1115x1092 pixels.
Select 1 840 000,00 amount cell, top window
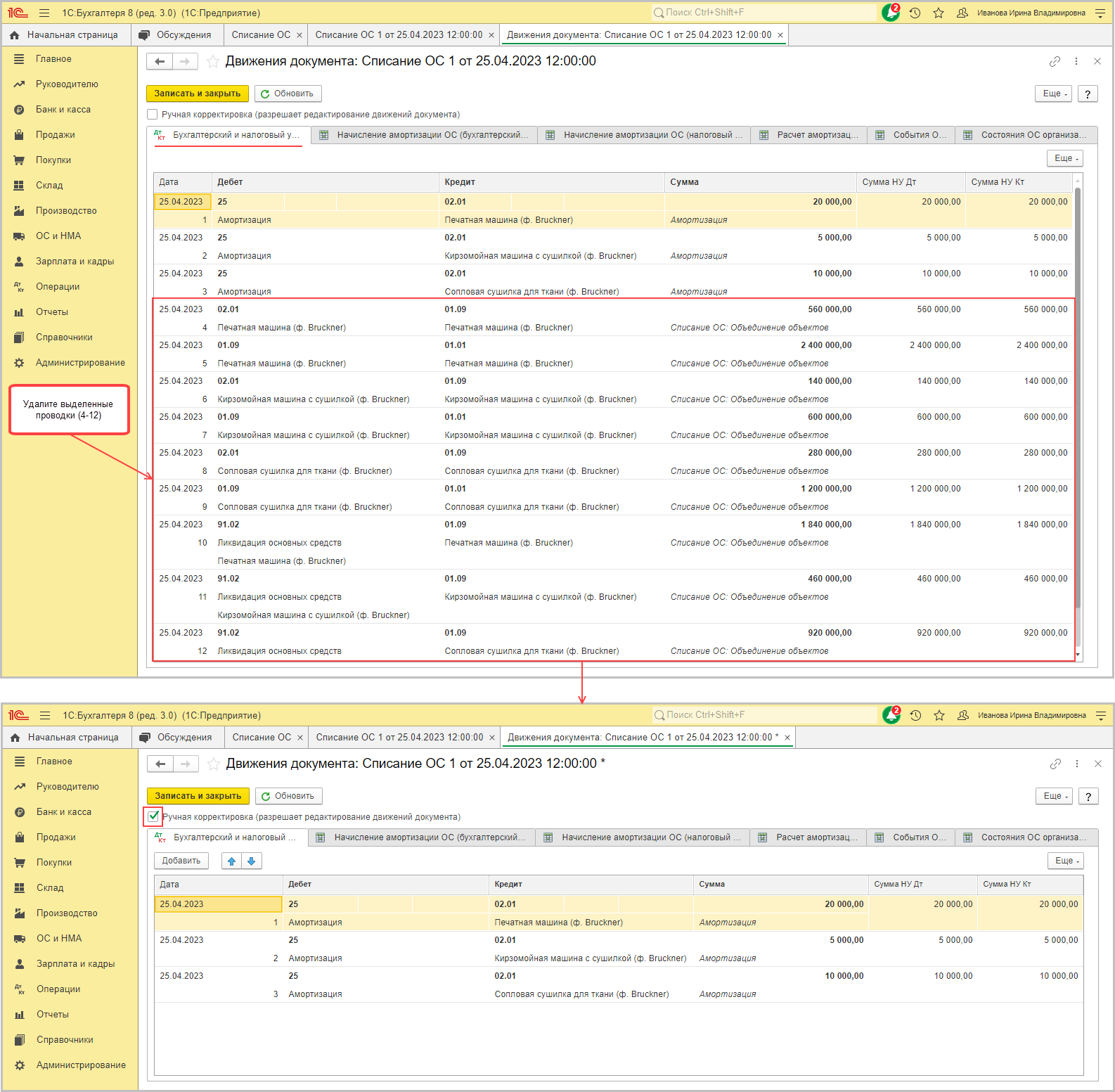point(761,525)
